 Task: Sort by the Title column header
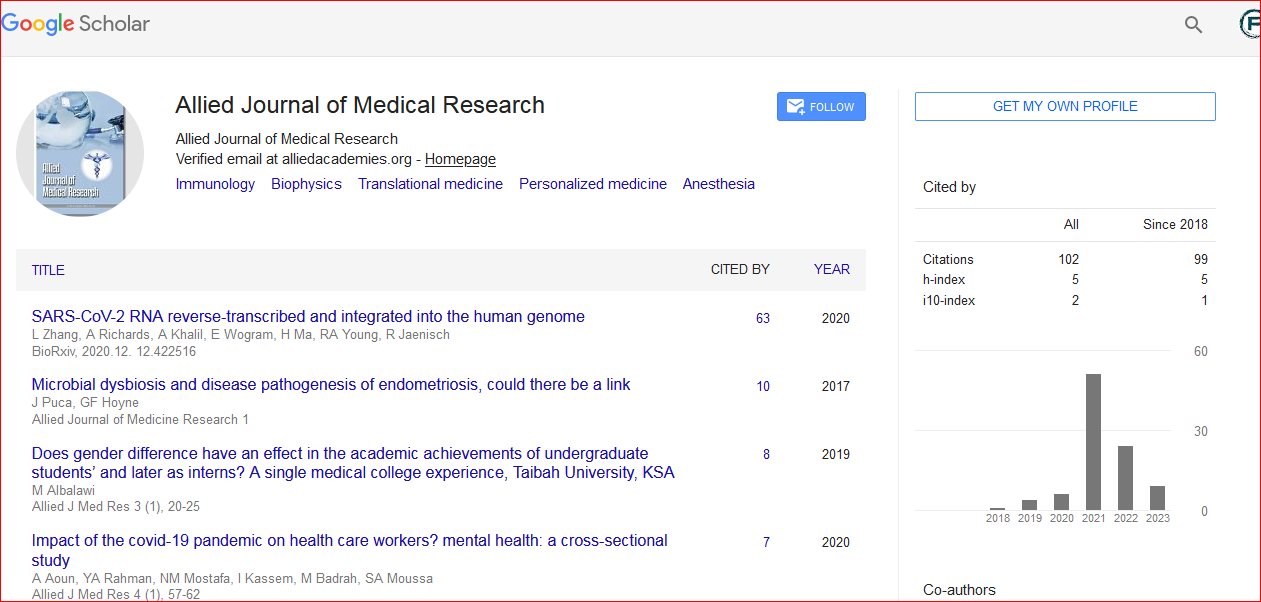point(48,270)
